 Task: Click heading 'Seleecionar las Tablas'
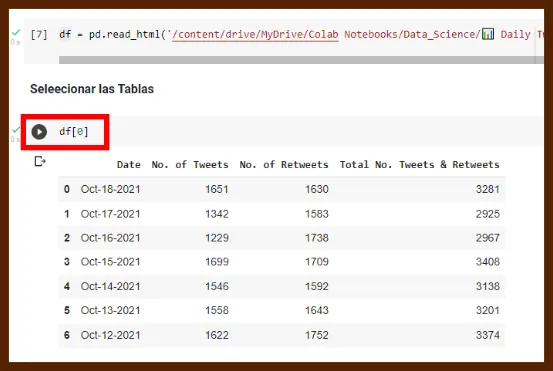tap(92, 89)
